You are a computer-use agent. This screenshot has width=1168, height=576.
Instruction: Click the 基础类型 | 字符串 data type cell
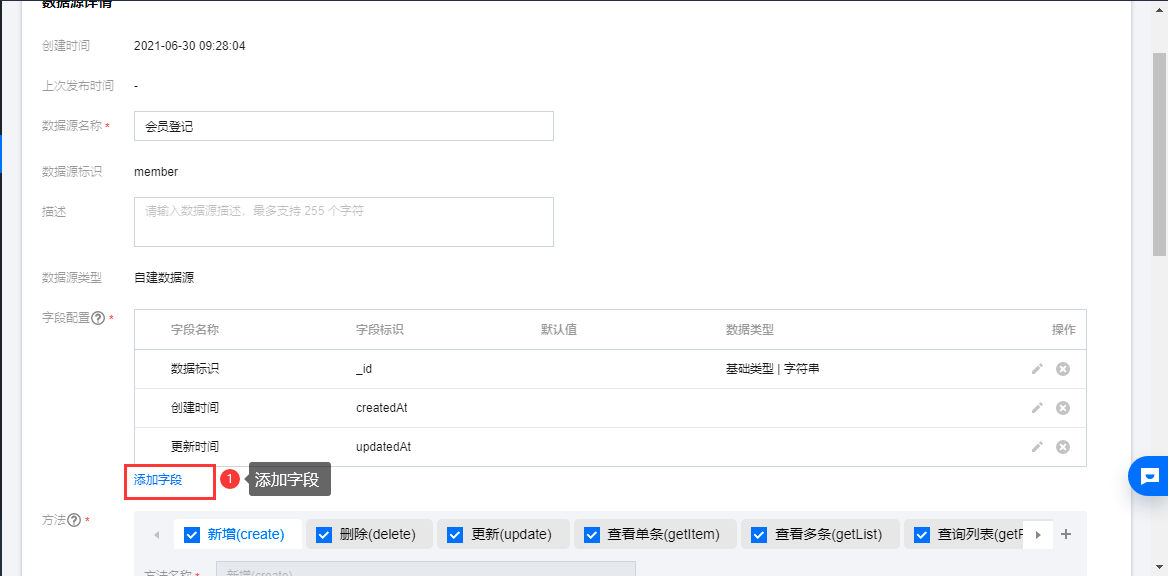772,369
